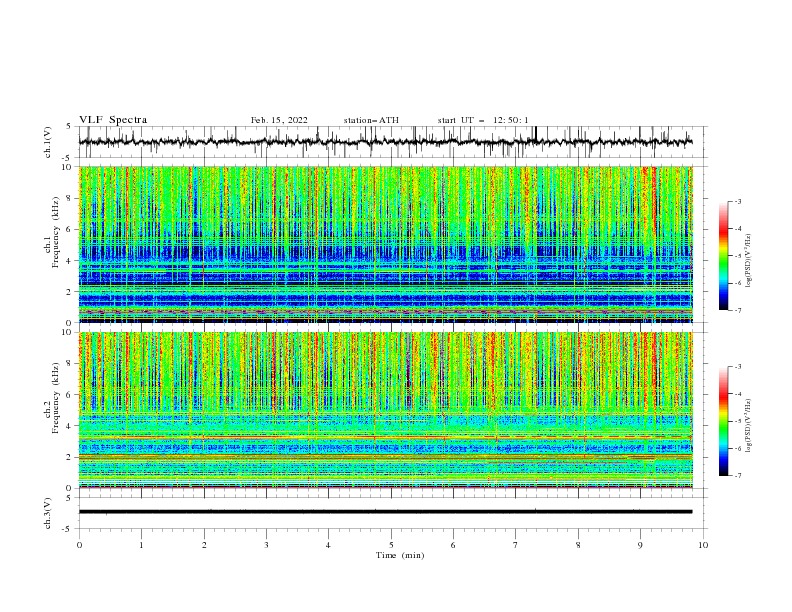Screen dimensions: 792x612
Task: Click time axis tick label "9"
Action: coord(640,545)
